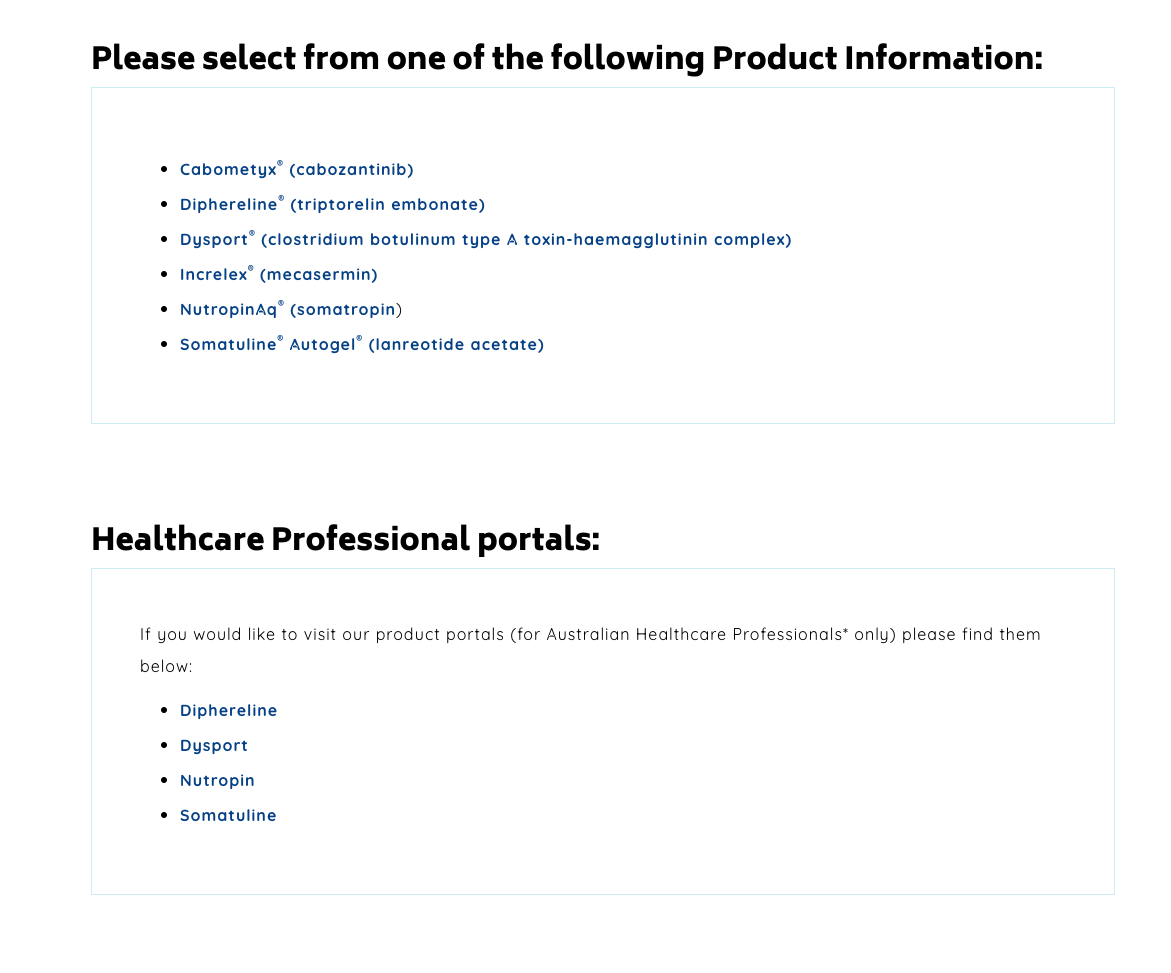Click the word 'below:' in the portals paragraph
The width and height of the screenshot is (1171, 973).
[x=166, y=667]
